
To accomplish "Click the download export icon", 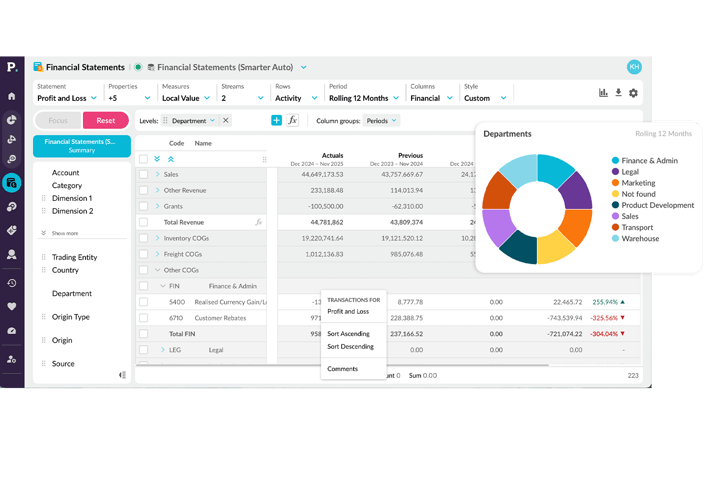I will point(618,93).
